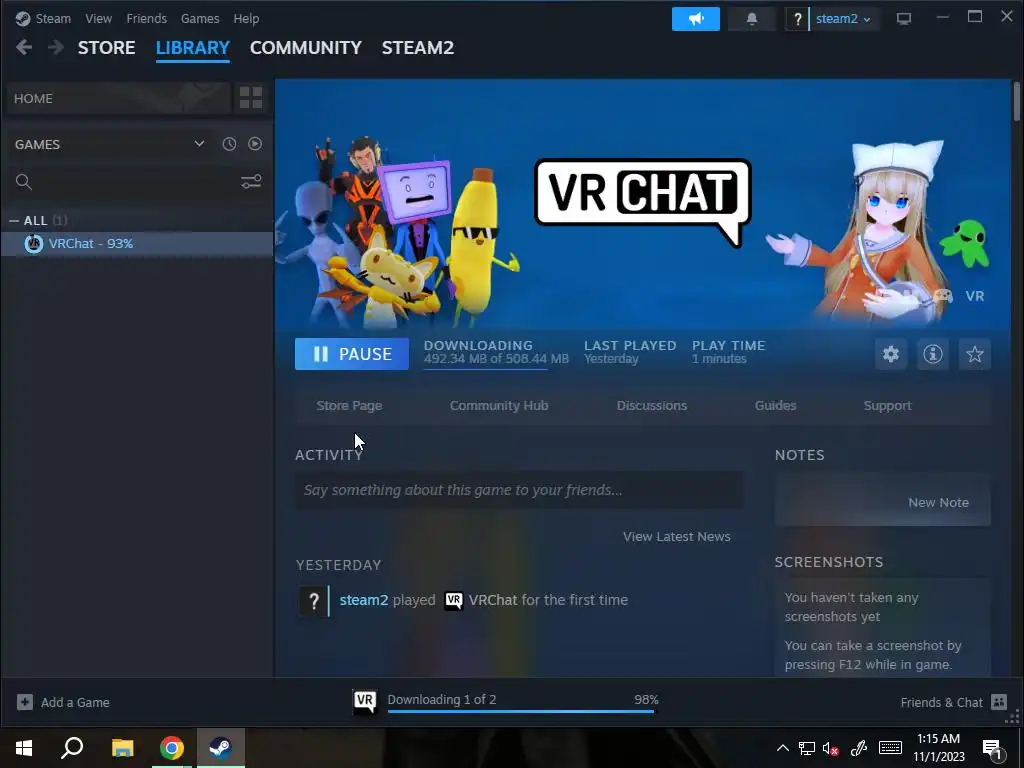The height and width of the screenshot is (768, 1024).
Task: Click the question mark avatar in the title bar
Action: pos(797,19)
